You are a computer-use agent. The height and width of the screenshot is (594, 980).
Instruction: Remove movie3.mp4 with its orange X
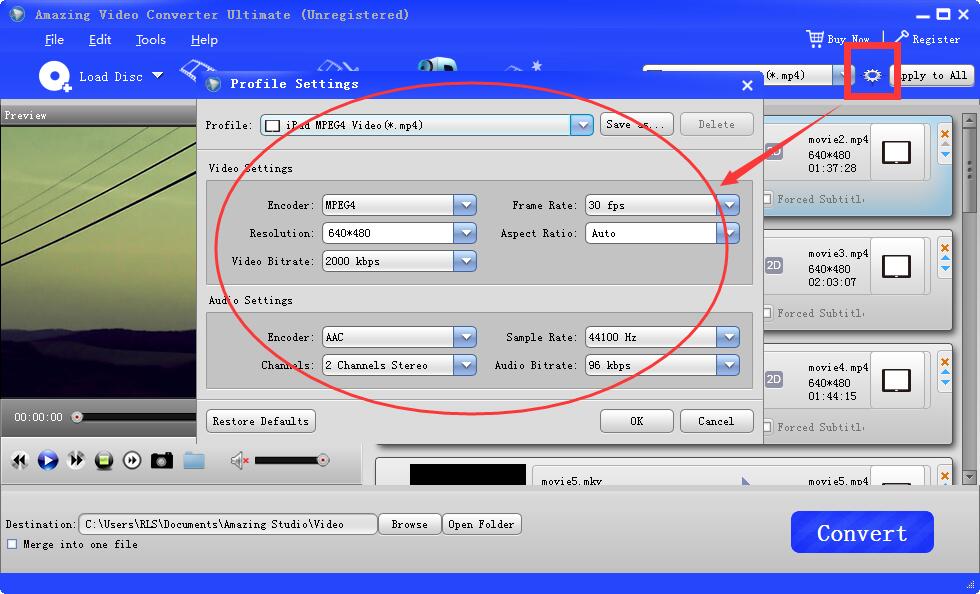[x=945, y=248]
